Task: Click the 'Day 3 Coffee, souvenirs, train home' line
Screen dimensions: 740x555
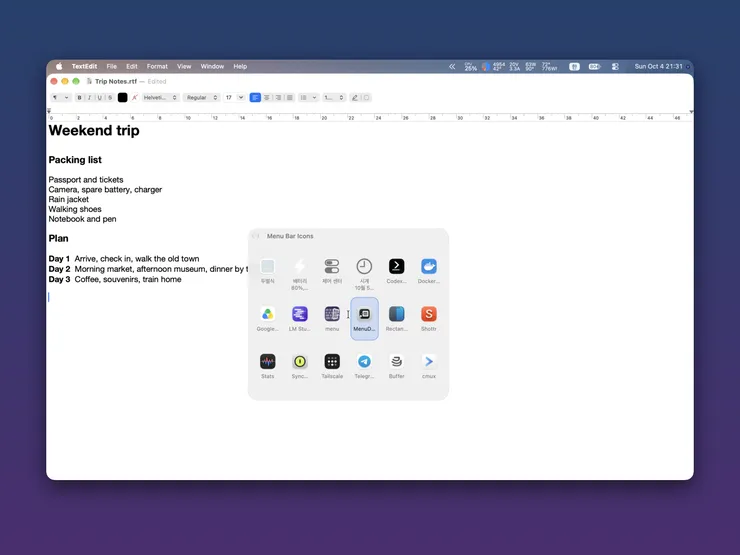Action: tap(115, 279)
